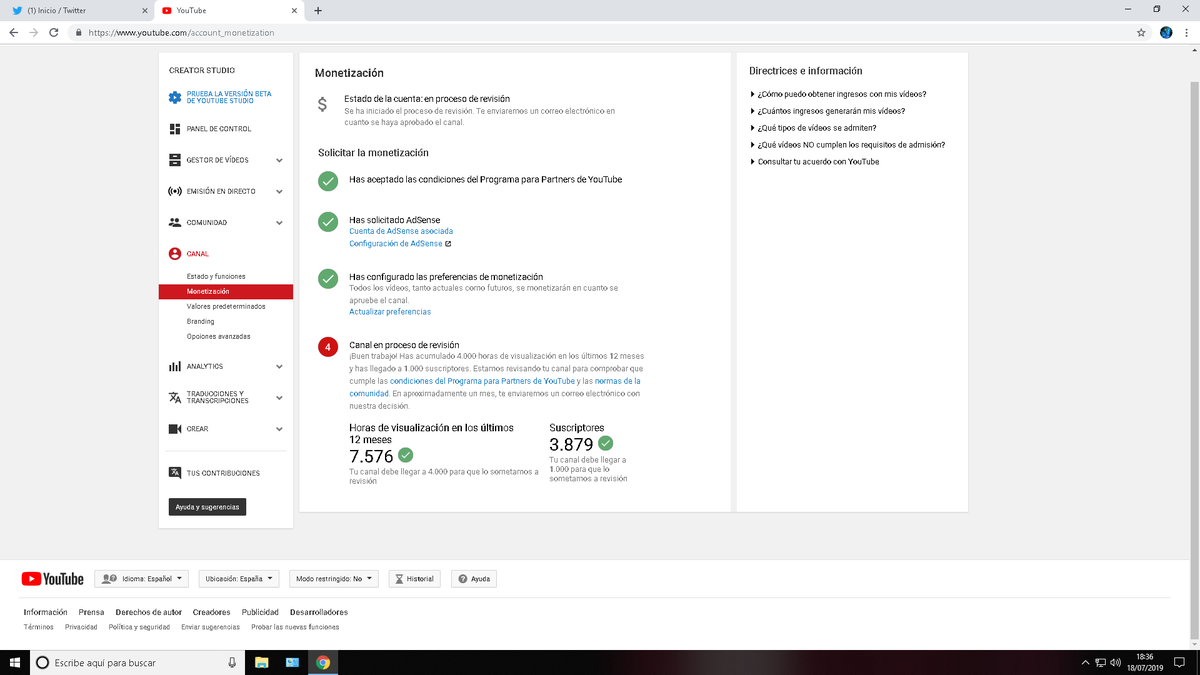This screenshot has width=1200, height=675.
Task: Click the Panel de control dashboard icon
Action: (x=175, y=129)
